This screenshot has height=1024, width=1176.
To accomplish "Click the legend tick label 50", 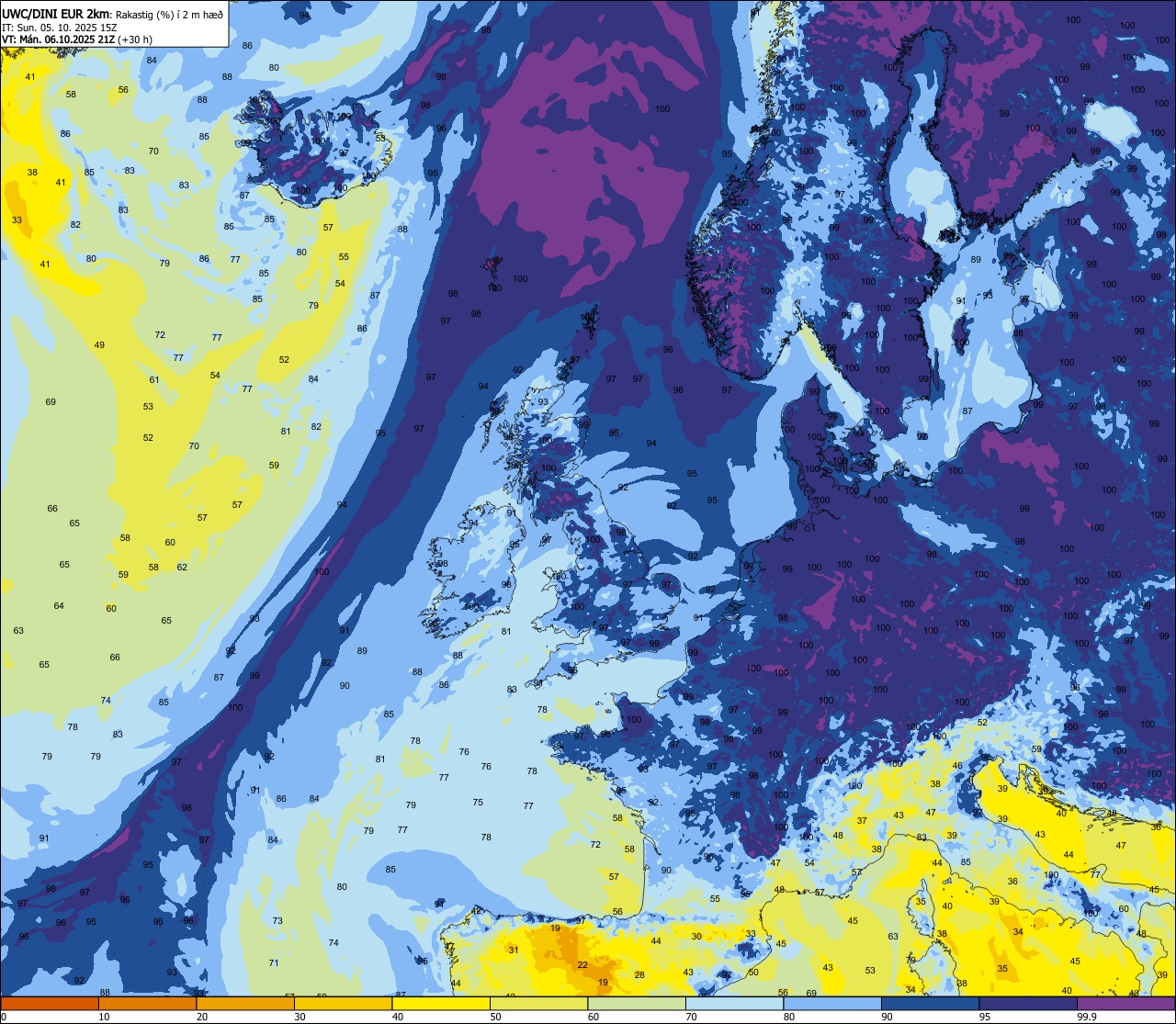I will pyautogui.click(x=495, y=1016).
